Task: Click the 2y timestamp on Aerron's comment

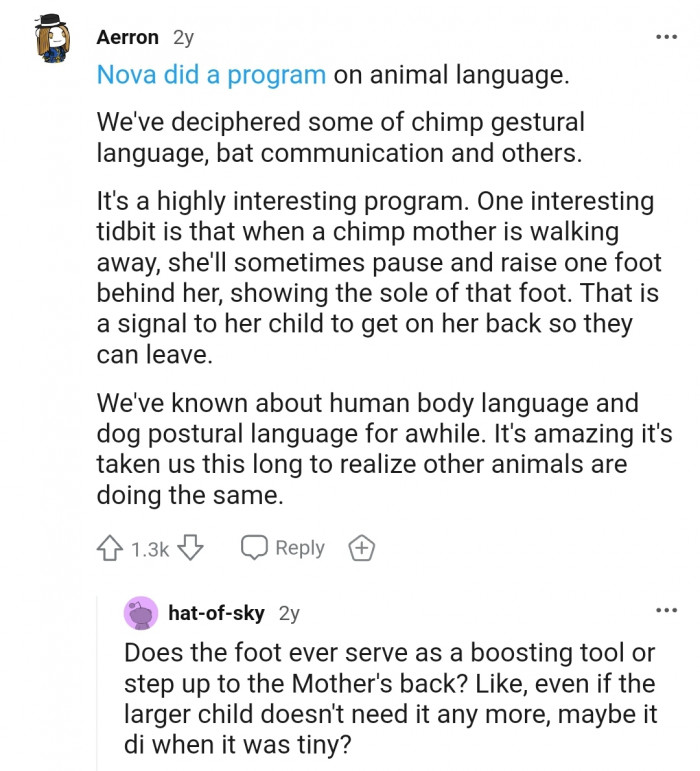Action: point(183,37)
